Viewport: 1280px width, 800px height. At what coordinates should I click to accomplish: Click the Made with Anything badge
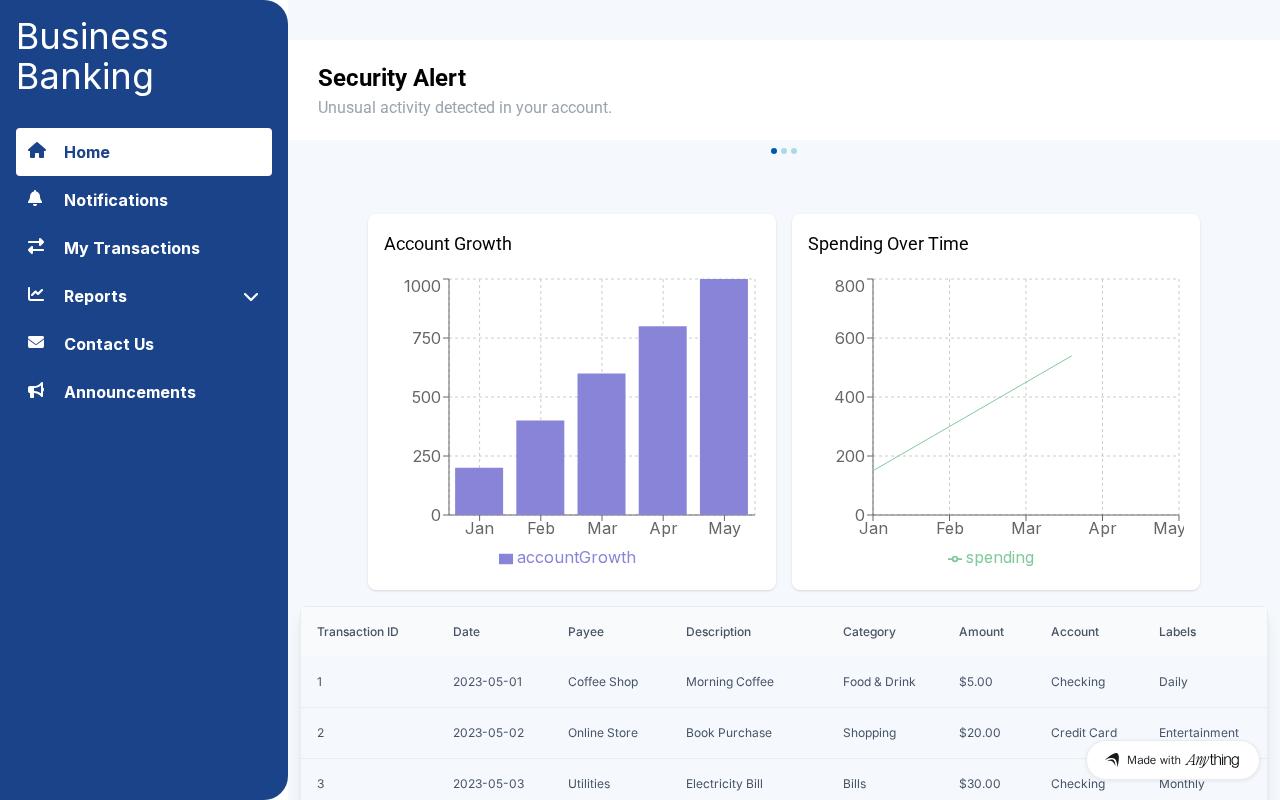click(x=1172, y=760)
